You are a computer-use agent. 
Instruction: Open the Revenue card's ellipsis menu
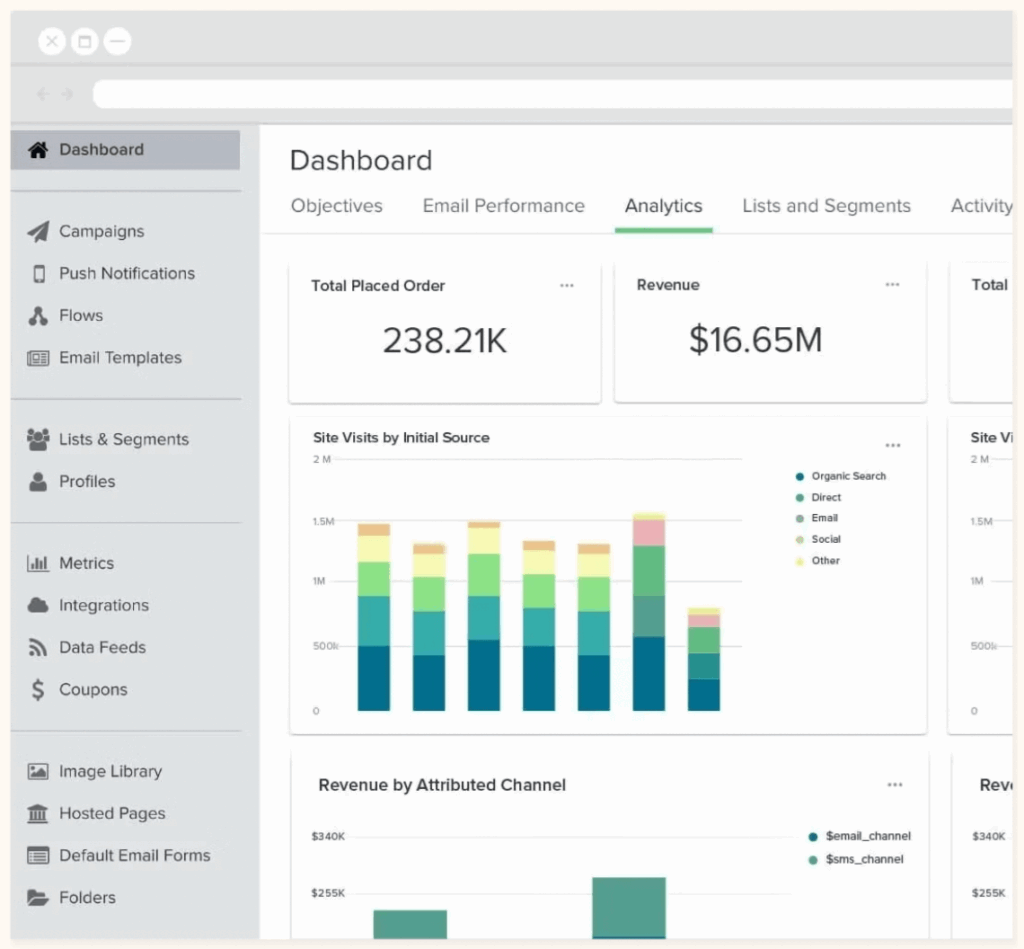tap(892, 284)
